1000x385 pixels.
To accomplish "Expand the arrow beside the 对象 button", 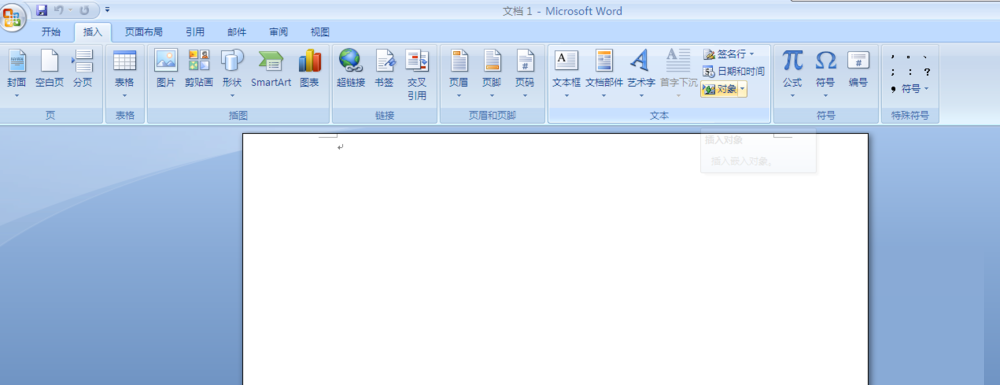I will click(743, 89).
